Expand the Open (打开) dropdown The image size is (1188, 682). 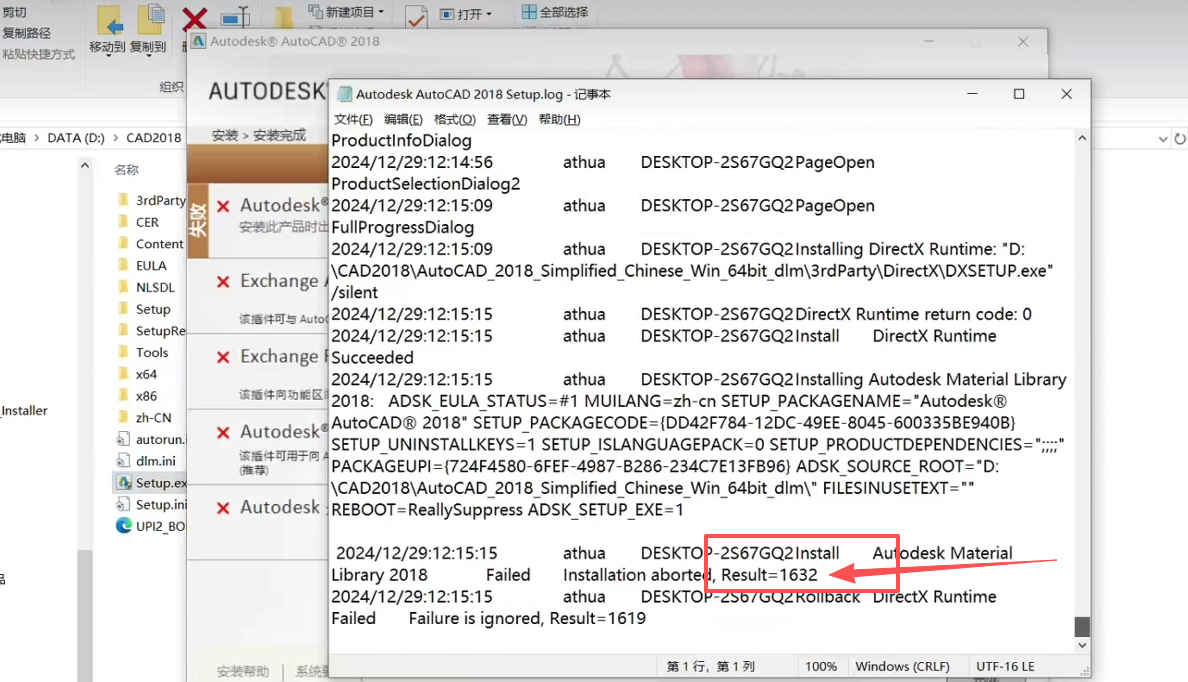pyautogui.click(x=466, y=14)
